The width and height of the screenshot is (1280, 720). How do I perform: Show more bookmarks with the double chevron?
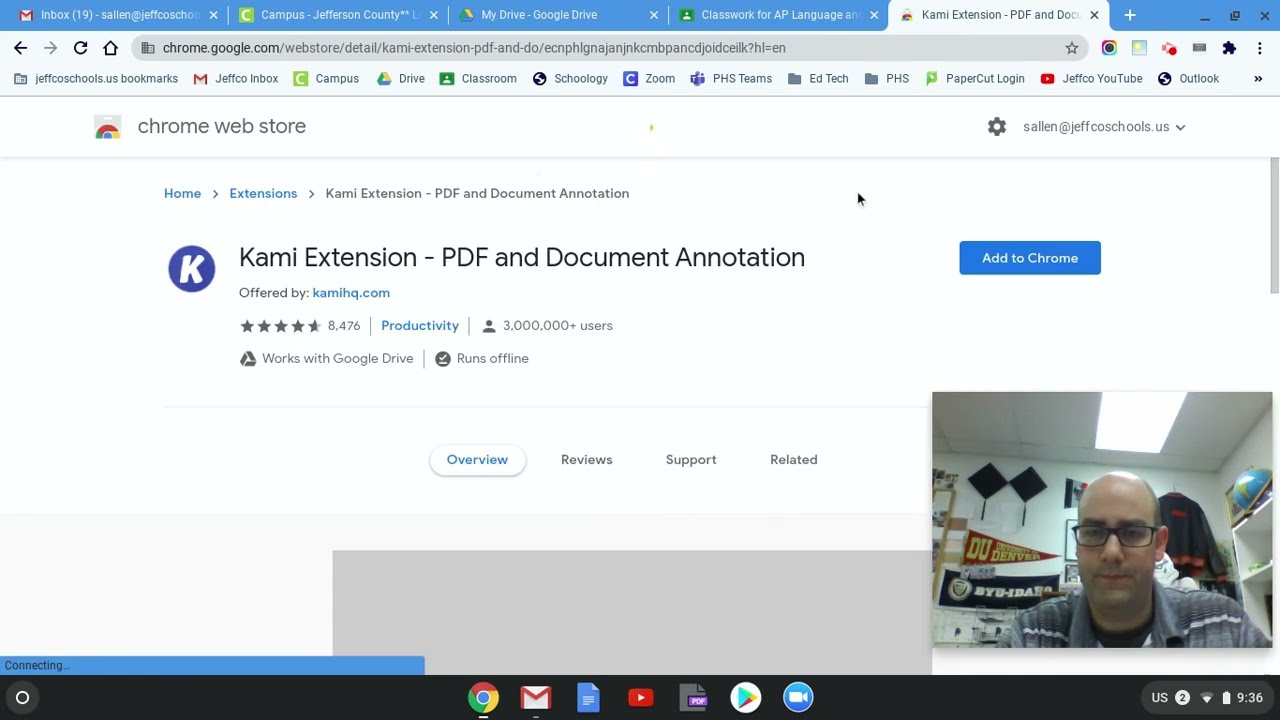(x=1258, y=79)
